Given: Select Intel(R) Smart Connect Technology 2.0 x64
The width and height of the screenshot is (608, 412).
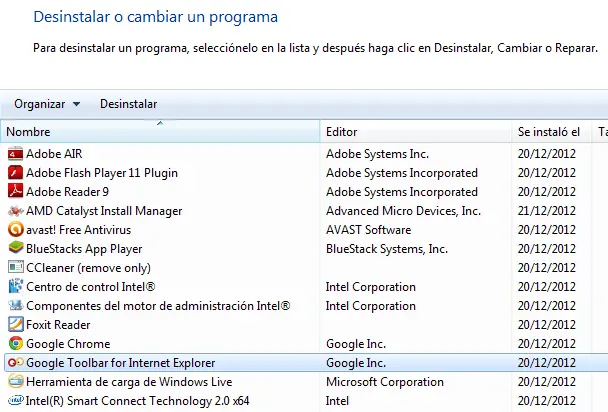Looking at the screenshot, I should point(137,401).
